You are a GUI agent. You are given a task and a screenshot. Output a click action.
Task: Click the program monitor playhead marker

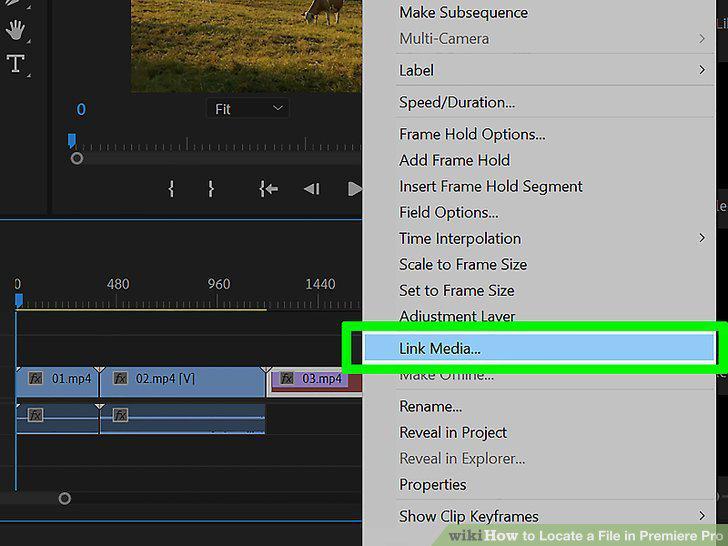(72, 140)
